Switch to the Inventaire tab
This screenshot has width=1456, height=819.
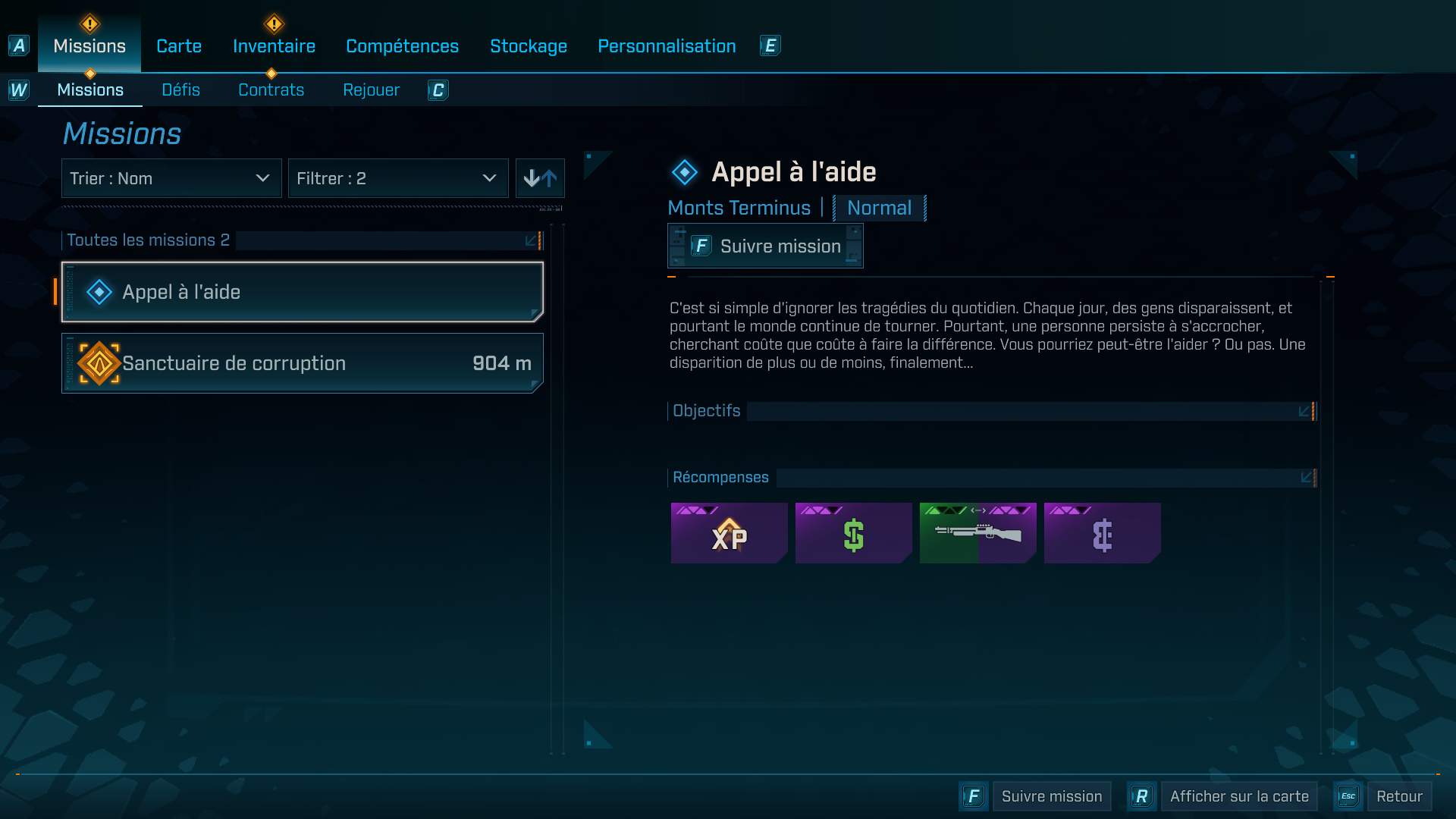pyautogui.click(x=274, y=46)
